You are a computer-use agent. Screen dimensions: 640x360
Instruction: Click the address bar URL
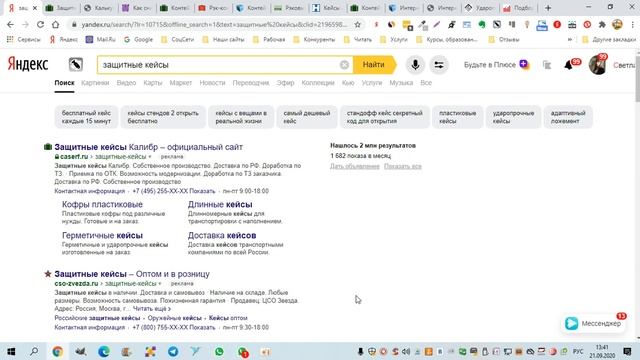coord(213,24)
